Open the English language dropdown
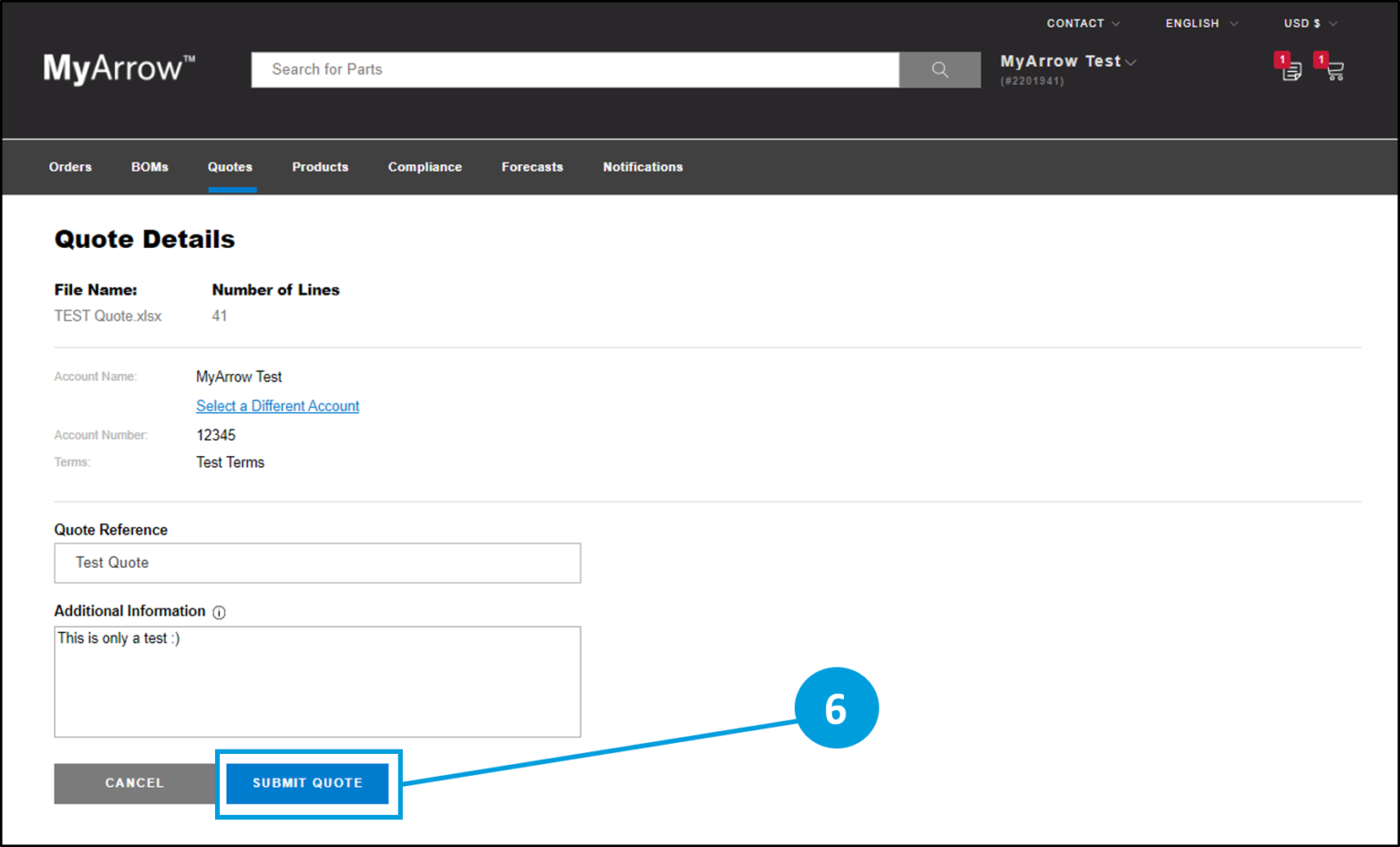This screenshot has width=1400, height=847. point(1200,24)
